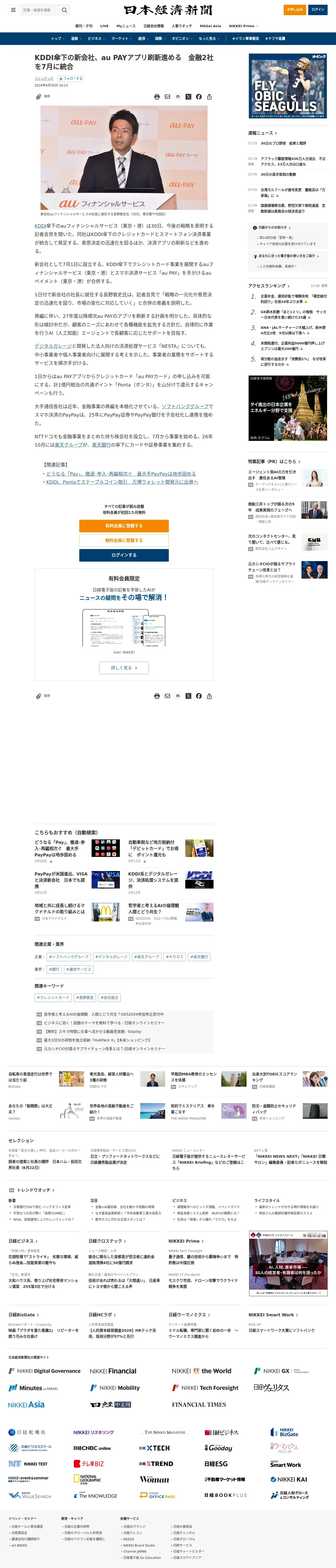Click the orange お申し込み button
Screen dimensions: 336x1568
[295, 10]
